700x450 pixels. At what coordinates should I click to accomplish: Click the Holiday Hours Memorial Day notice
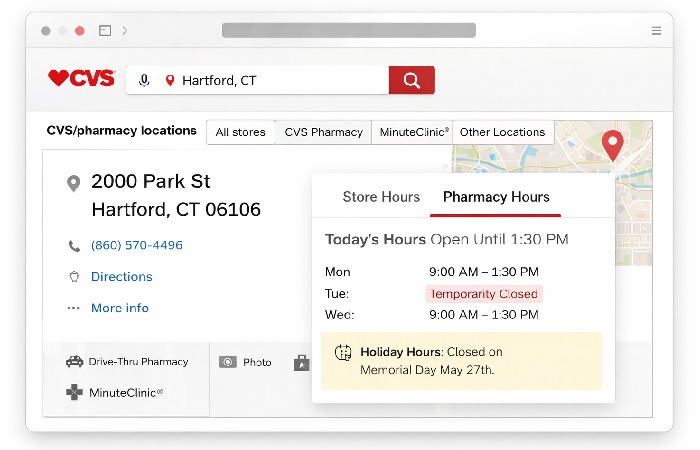coord(461,361)
